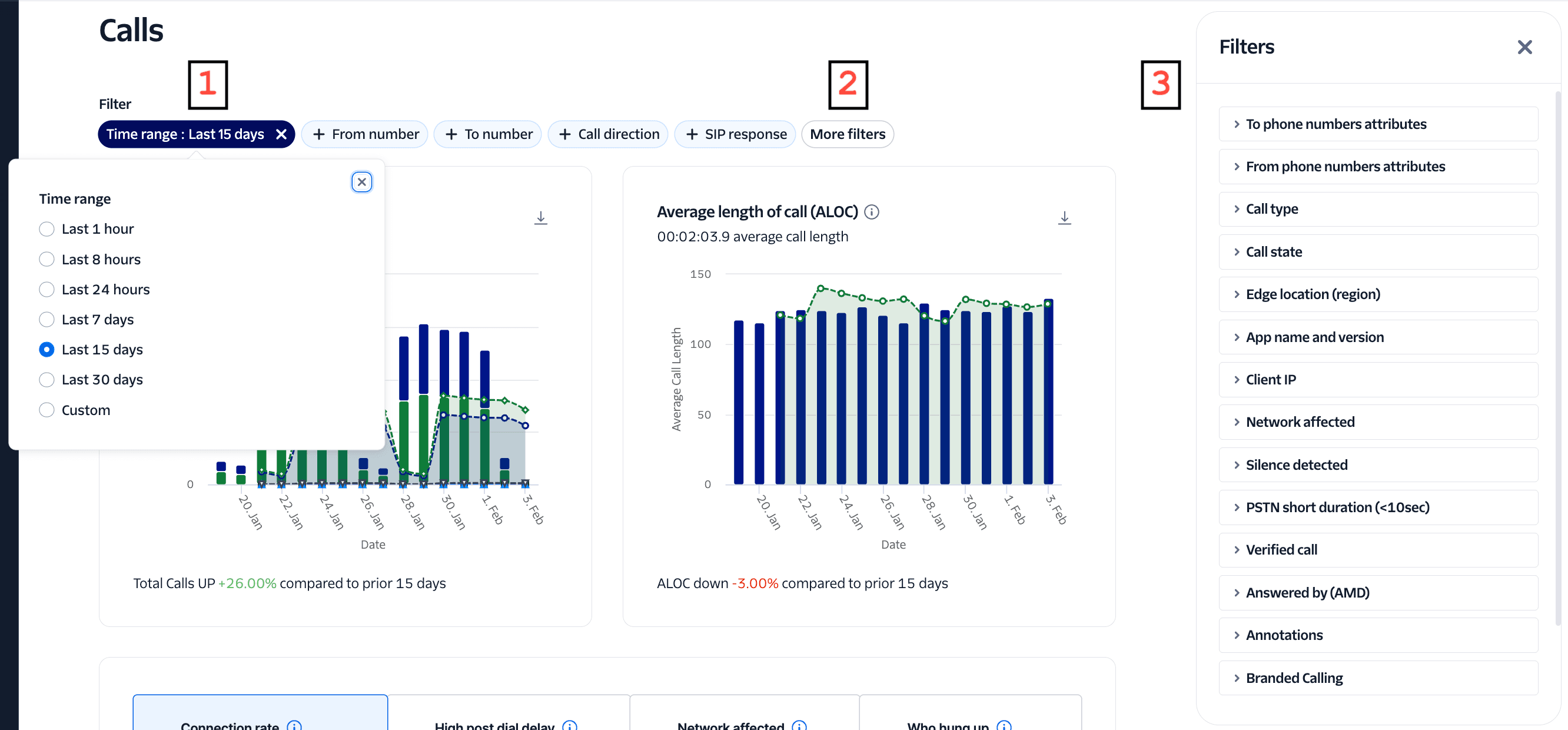This screenshot has height=730, width=1568.
Task: Close the Time range popup
Action: [x=361, y=181]
